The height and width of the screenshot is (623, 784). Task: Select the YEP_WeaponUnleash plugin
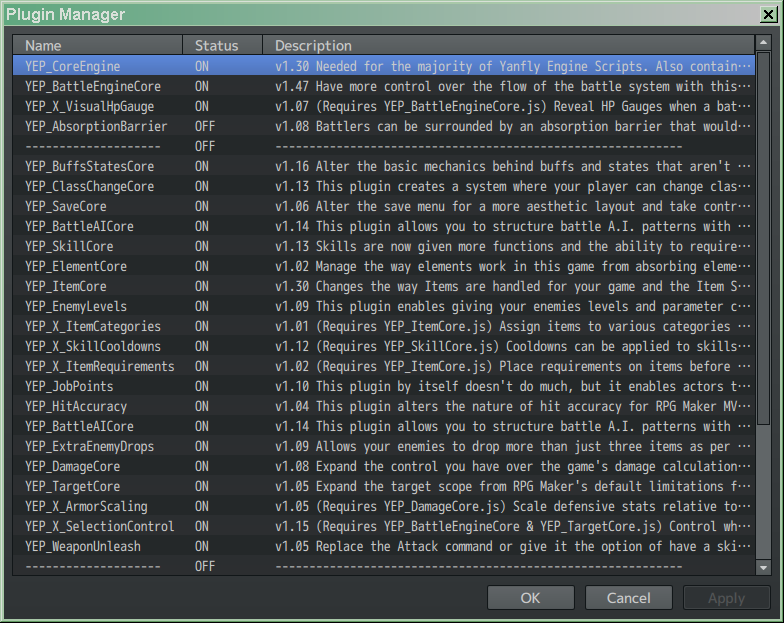(384, 546)
